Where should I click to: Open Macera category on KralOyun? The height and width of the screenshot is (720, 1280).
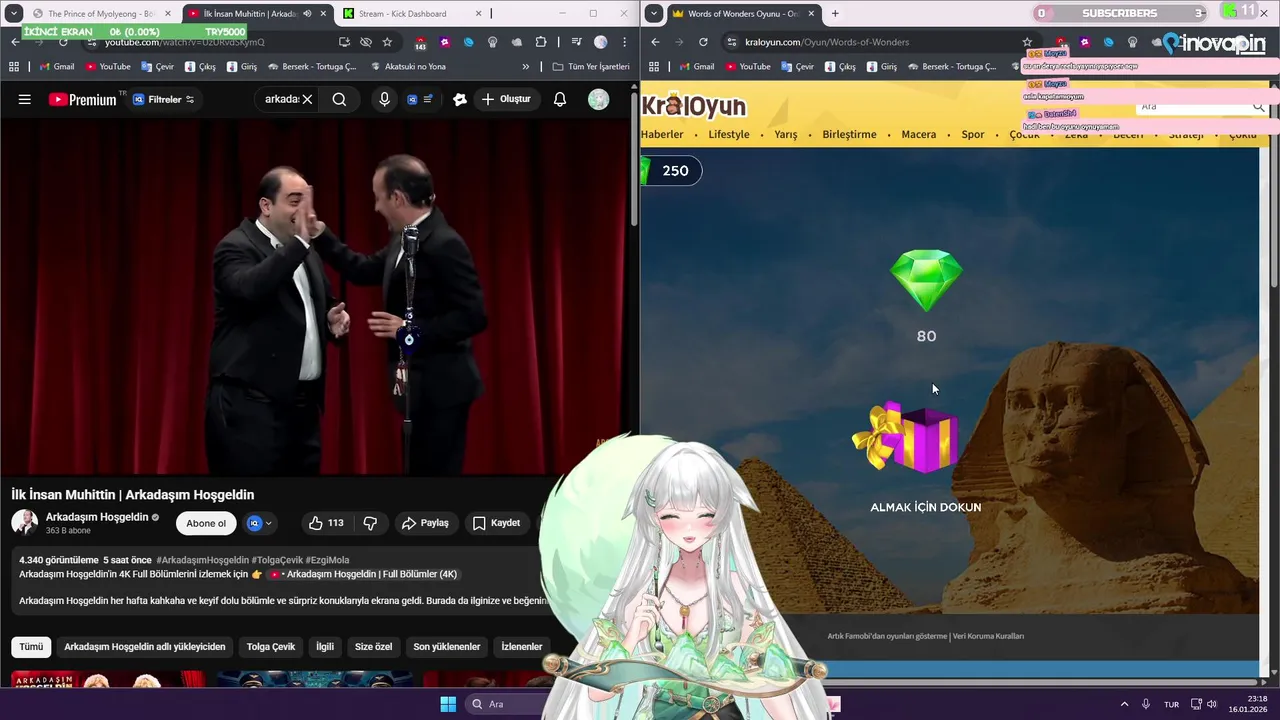[919, 135]
